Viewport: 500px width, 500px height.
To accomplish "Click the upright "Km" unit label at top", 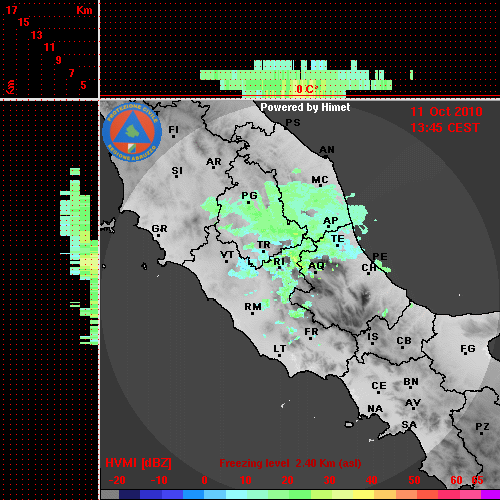I will 84,10.
